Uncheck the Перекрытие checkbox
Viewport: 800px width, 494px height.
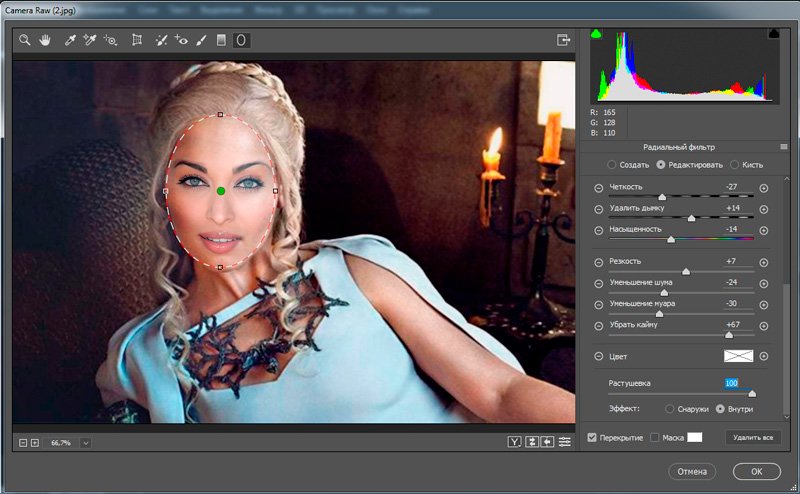(x=593, y=437)
